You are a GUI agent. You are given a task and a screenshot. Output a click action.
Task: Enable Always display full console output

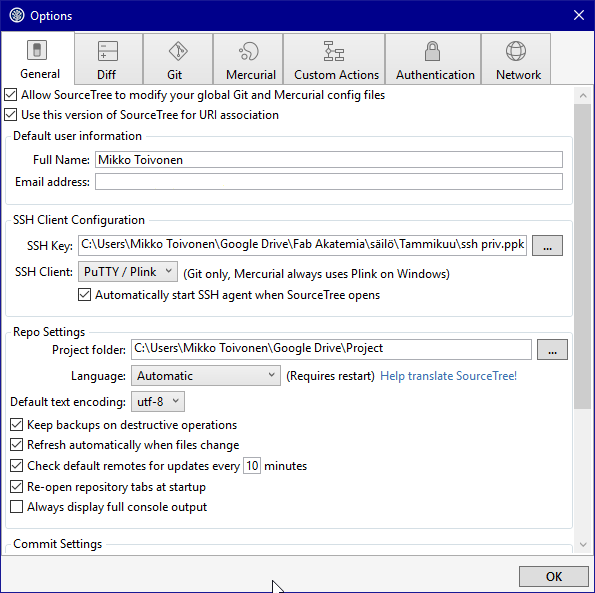(x=16, y=506)
